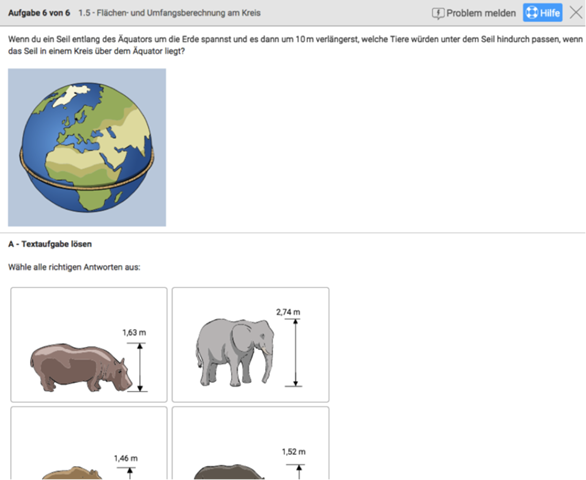Click the lifebuoy icon in Hilfe
This screenshot has width=586, height=480.
point(531,13)
